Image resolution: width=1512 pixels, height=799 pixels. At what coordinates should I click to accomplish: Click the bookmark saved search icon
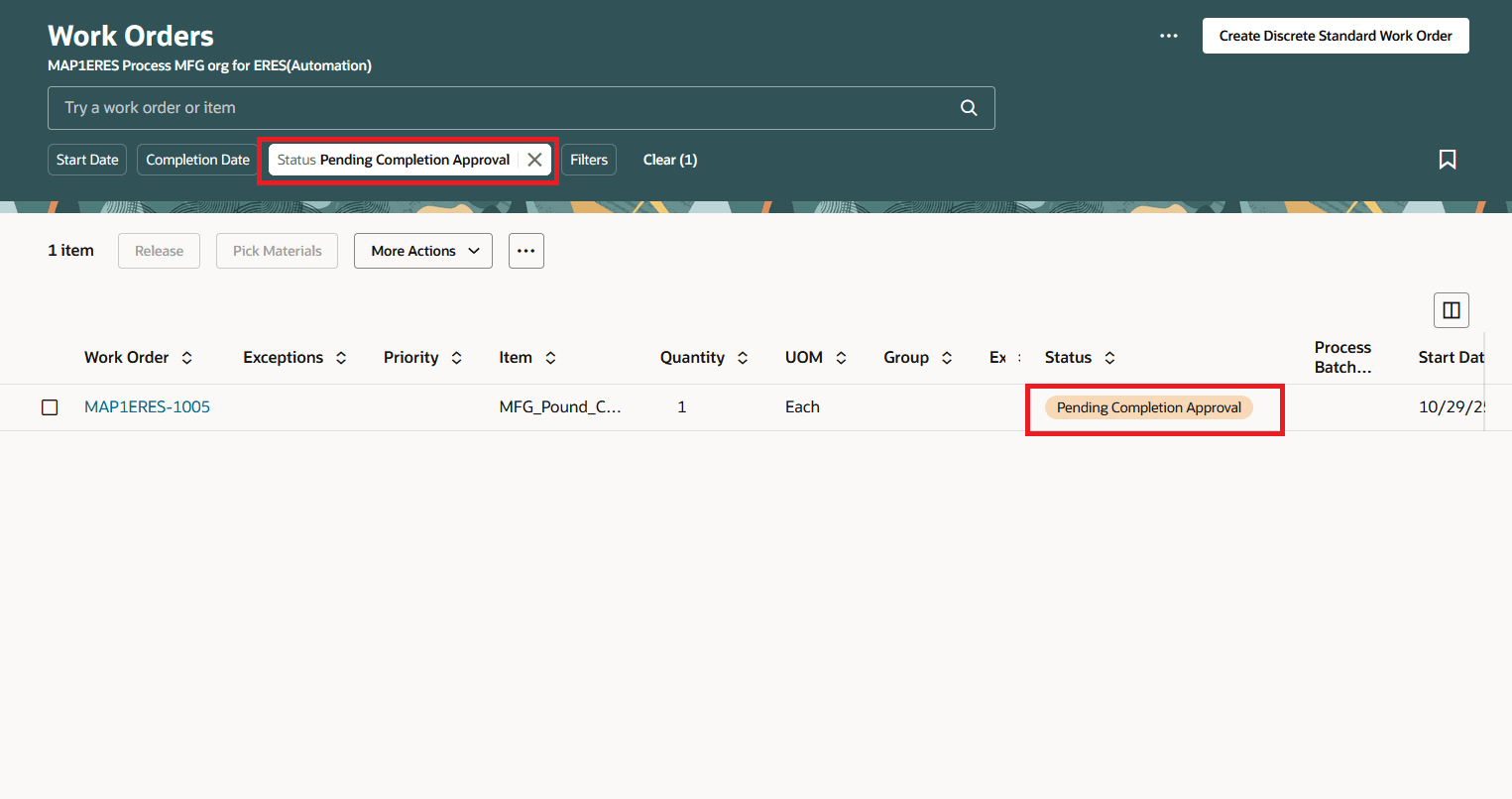click(1448, 160)
